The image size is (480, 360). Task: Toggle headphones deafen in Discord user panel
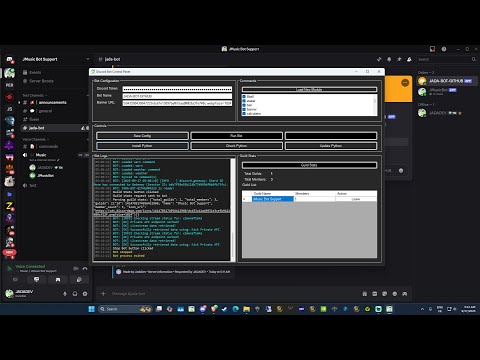75,294
